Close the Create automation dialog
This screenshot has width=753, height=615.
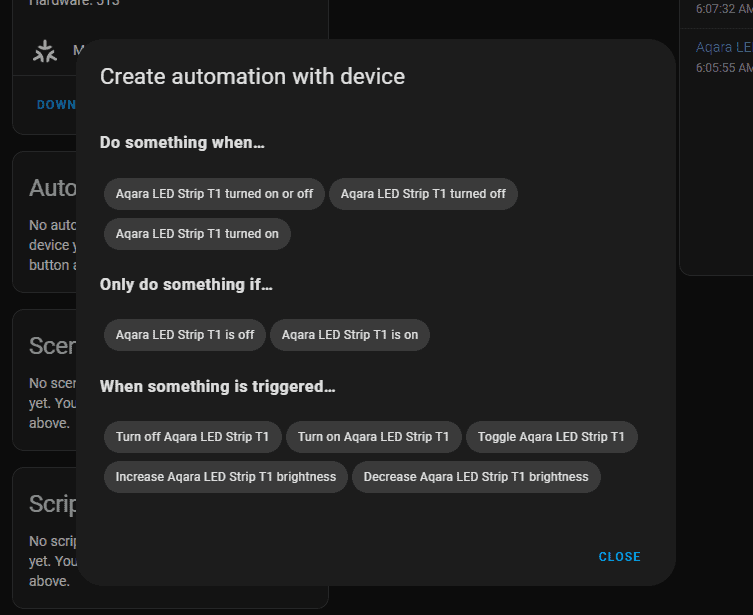pos(619,557)
